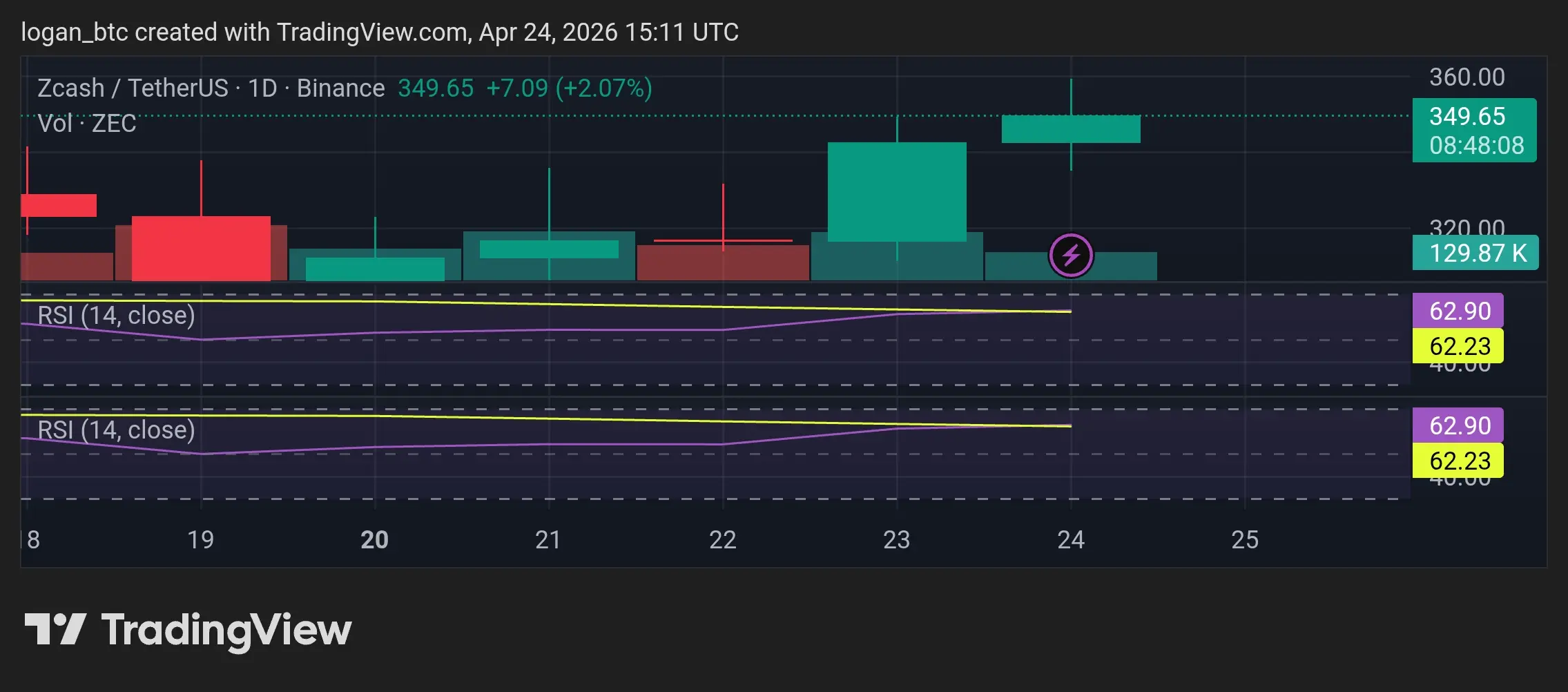The image size is (1568, 692).
Task: Click the 360.00 price axis label
Action: (x=1467, y=77)
